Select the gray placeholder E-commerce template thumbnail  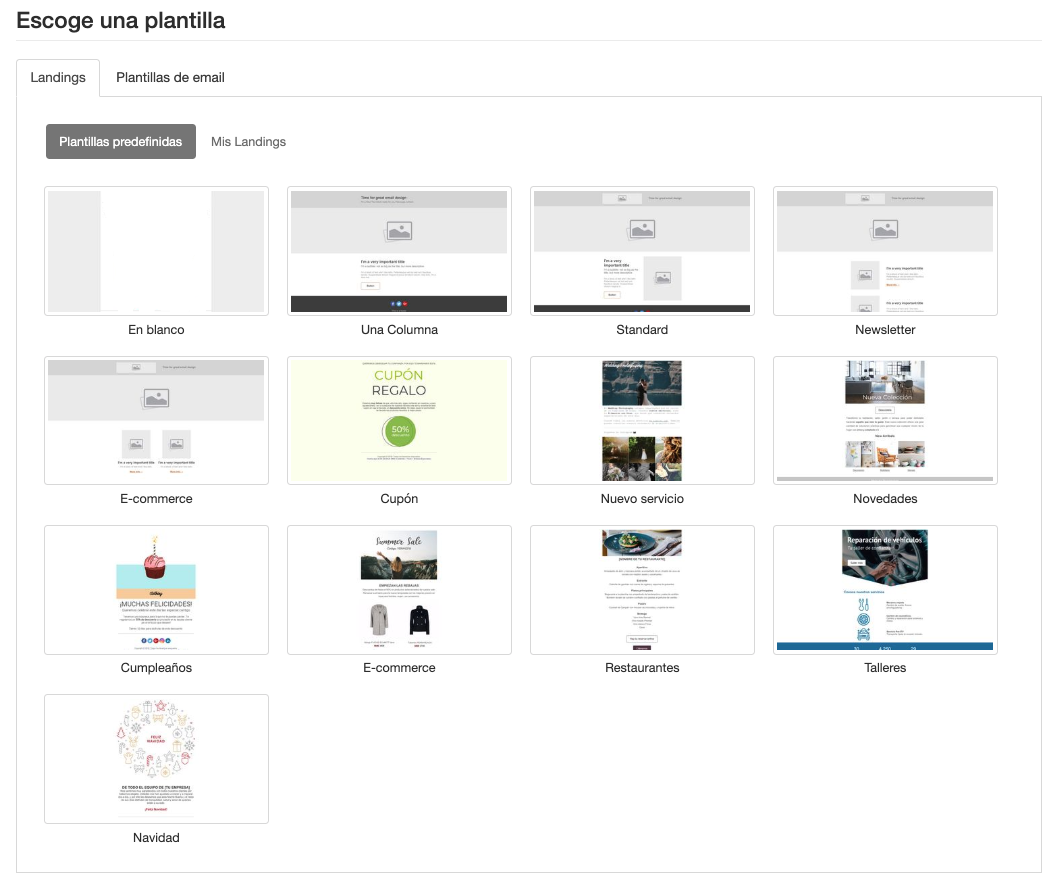click(156, 420)
